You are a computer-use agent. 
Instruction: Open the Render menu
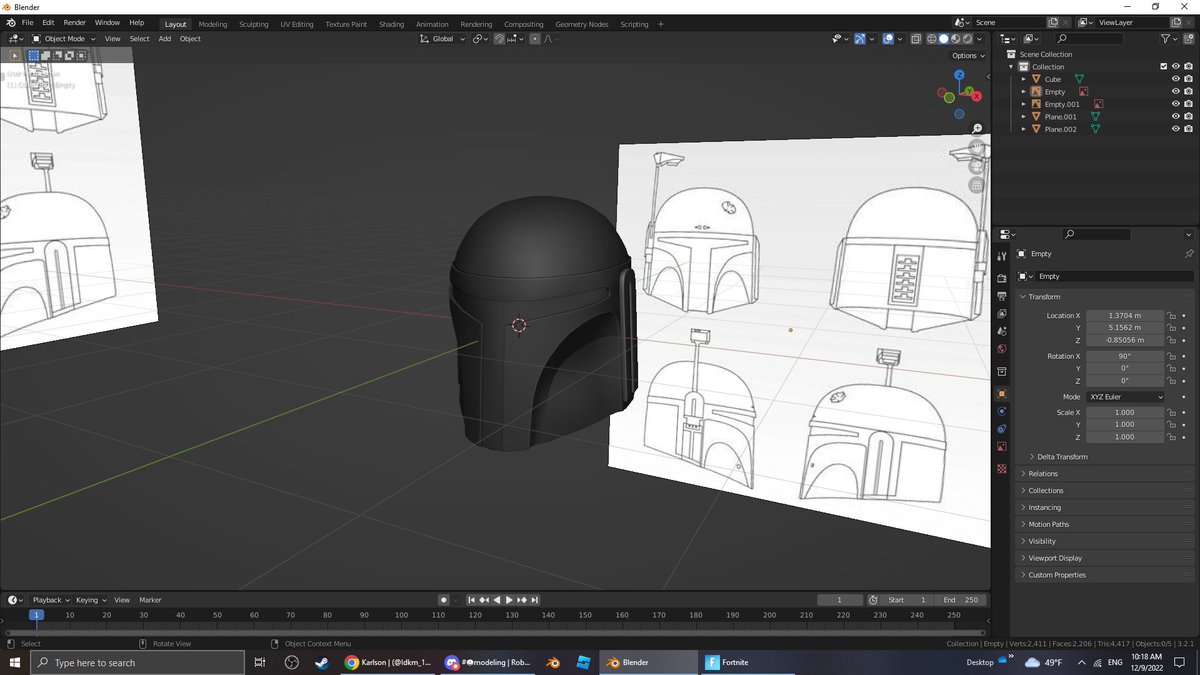[x=74, y=22]
